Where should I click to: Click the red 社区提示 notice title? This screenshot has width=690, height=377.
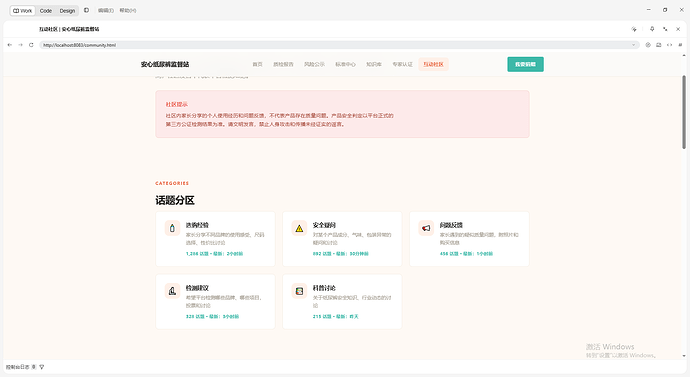click(x=177, y=104)
